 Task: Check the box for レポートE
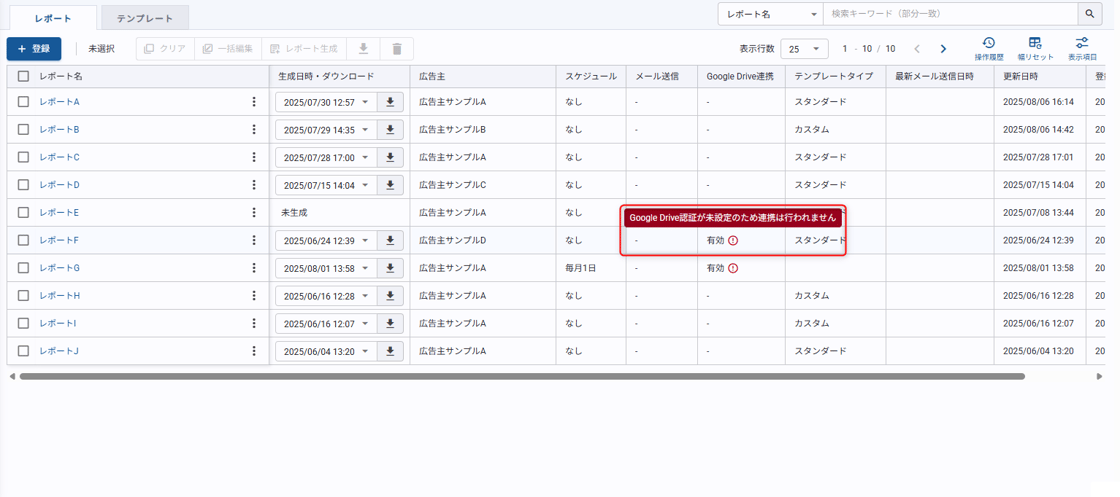pyautogui.click(x=24, y=213)
